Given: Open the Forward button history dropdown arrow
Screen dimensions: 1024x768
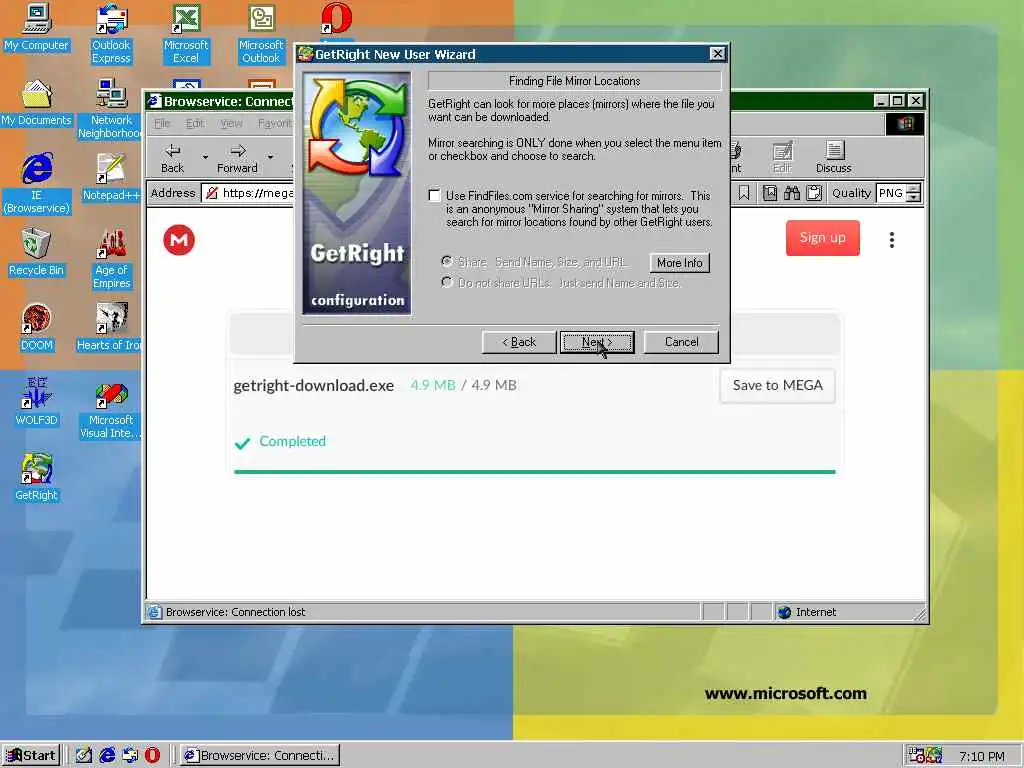Looking at the screenshot, I should click(270, 157).
